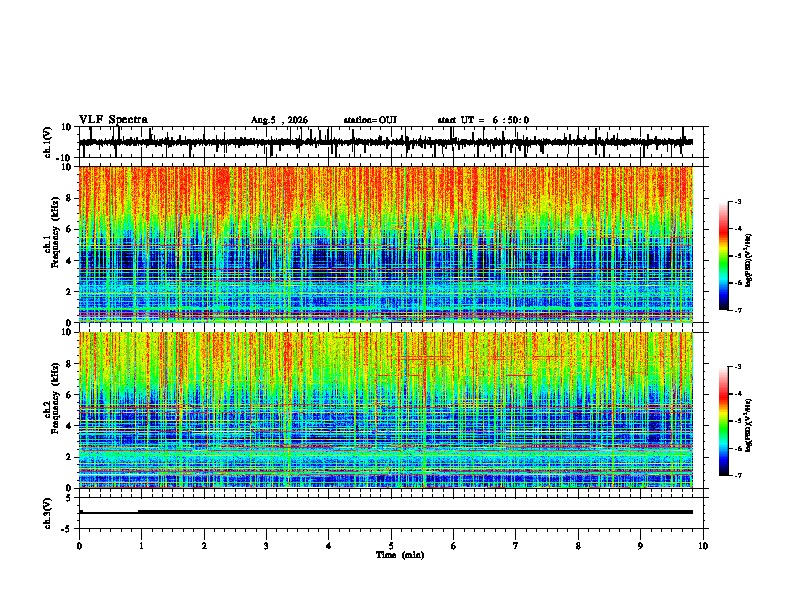792x612 pixels.
Task: Click the ch.1 spectrogram color scale bar
Action: [x=724, y=256]
